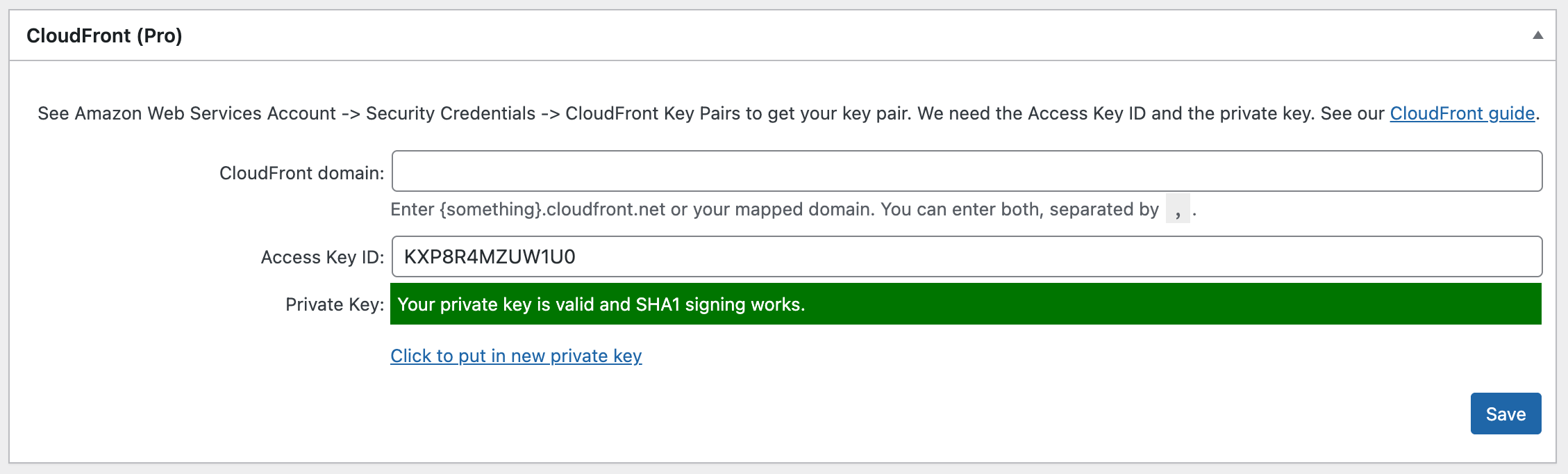Click the green private key valid message
The image size is (1568, 474).
point(965,304)
